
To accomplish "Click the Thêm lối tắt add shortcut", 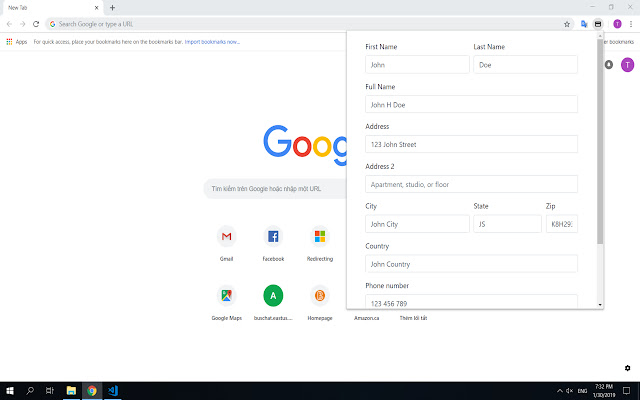I will [413, 318].
